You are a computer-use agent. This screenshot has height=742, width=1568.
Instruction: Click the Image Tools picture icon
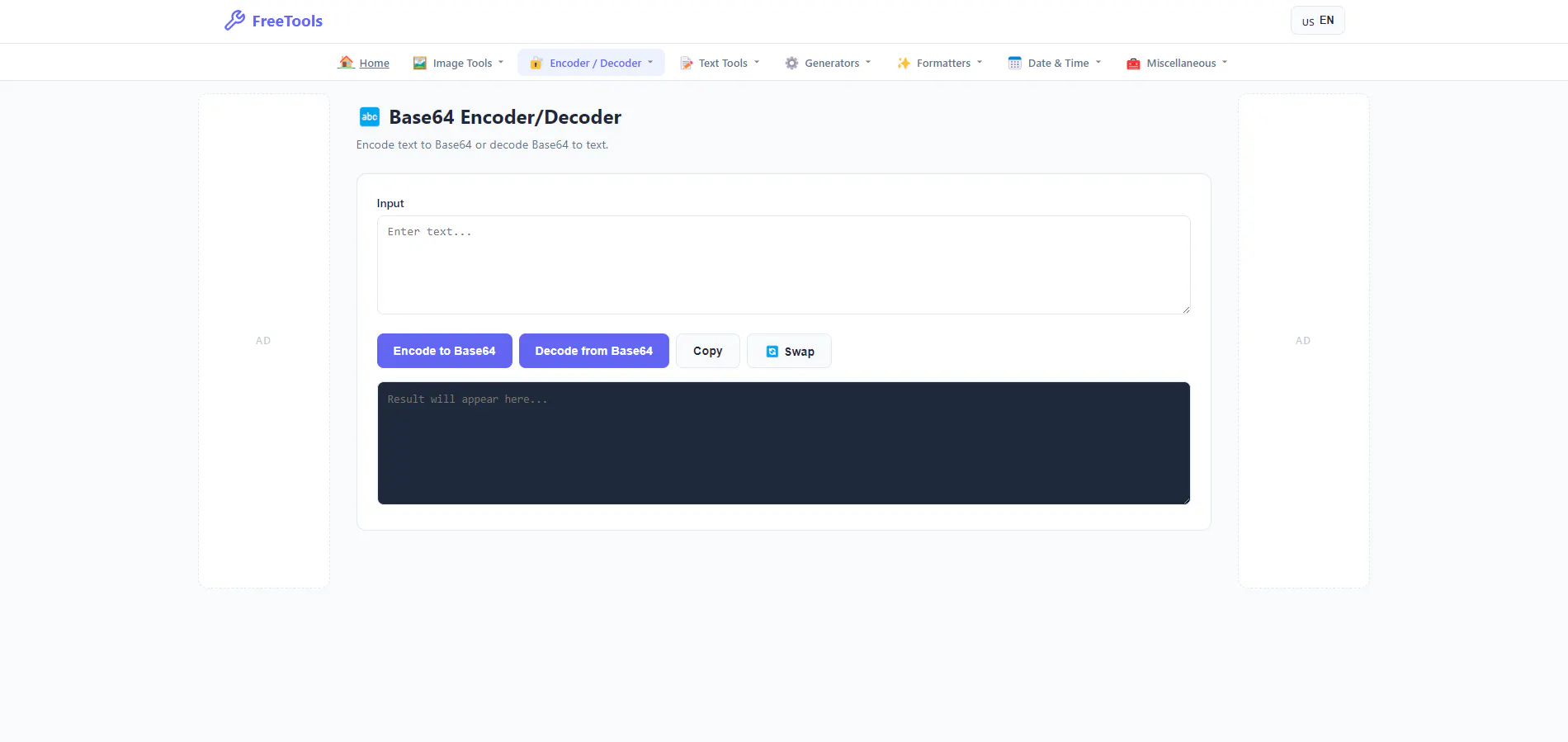coord(420,63)
